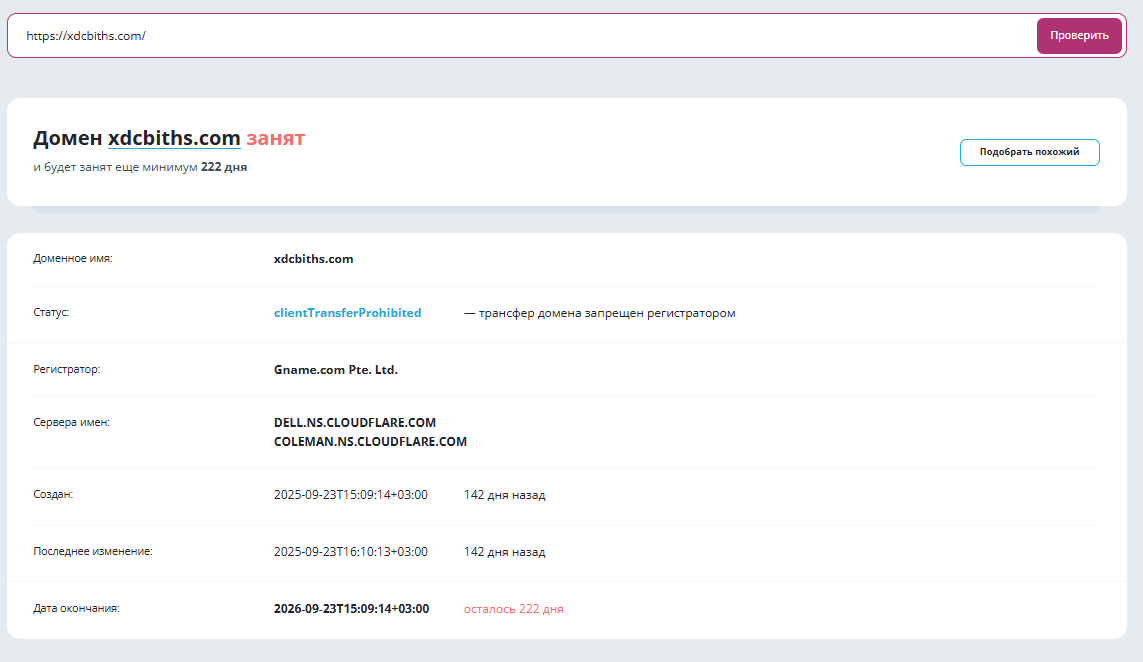
Task: Open the Подобрать похожий option
Action: (x=1029, y=152)
